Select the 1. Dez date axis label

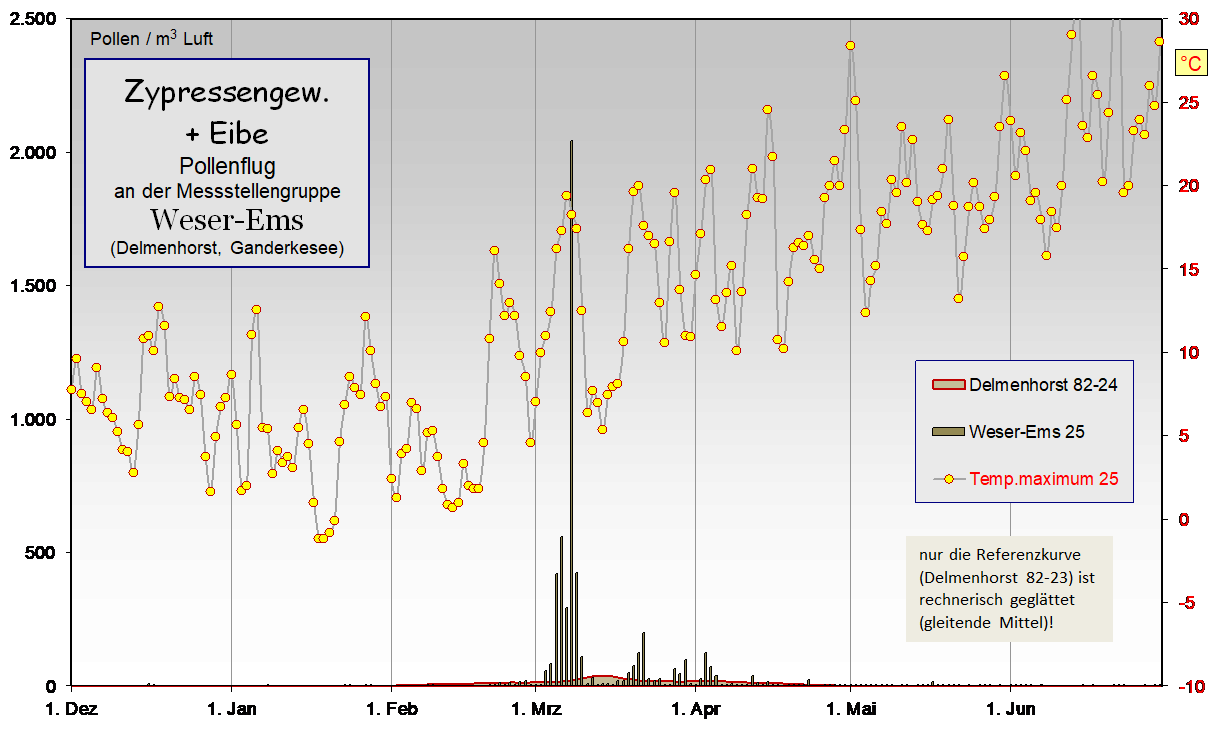(72, 711)
